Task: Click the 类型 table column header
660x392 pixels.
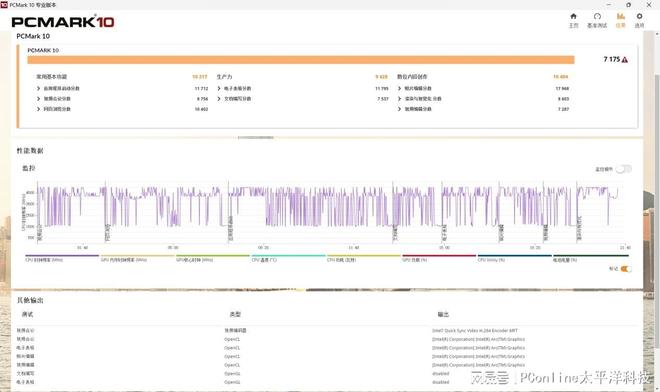Action: coord(235,314)
